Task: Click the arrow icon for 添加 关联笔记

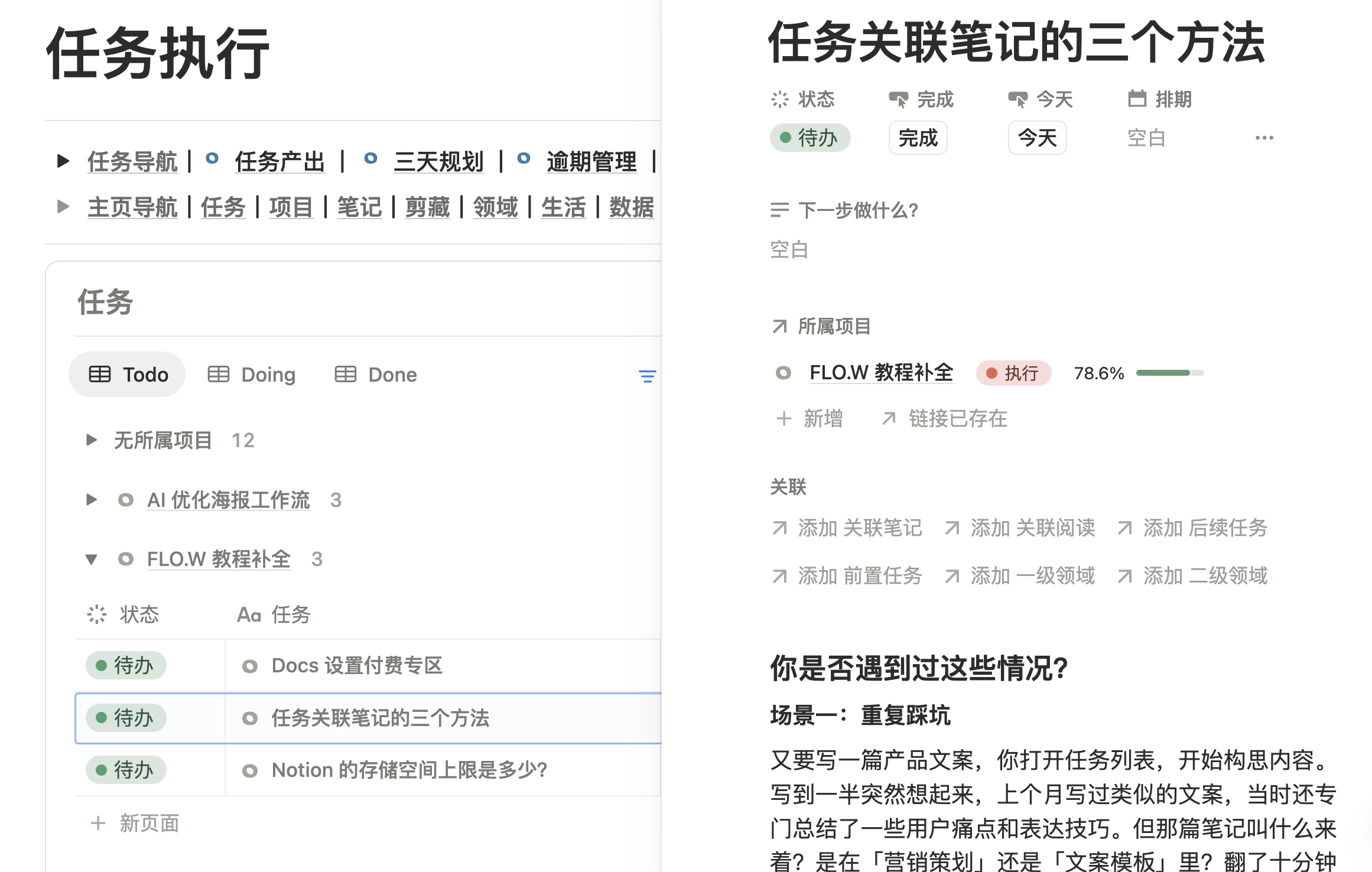Action: (x=779, y=528)
